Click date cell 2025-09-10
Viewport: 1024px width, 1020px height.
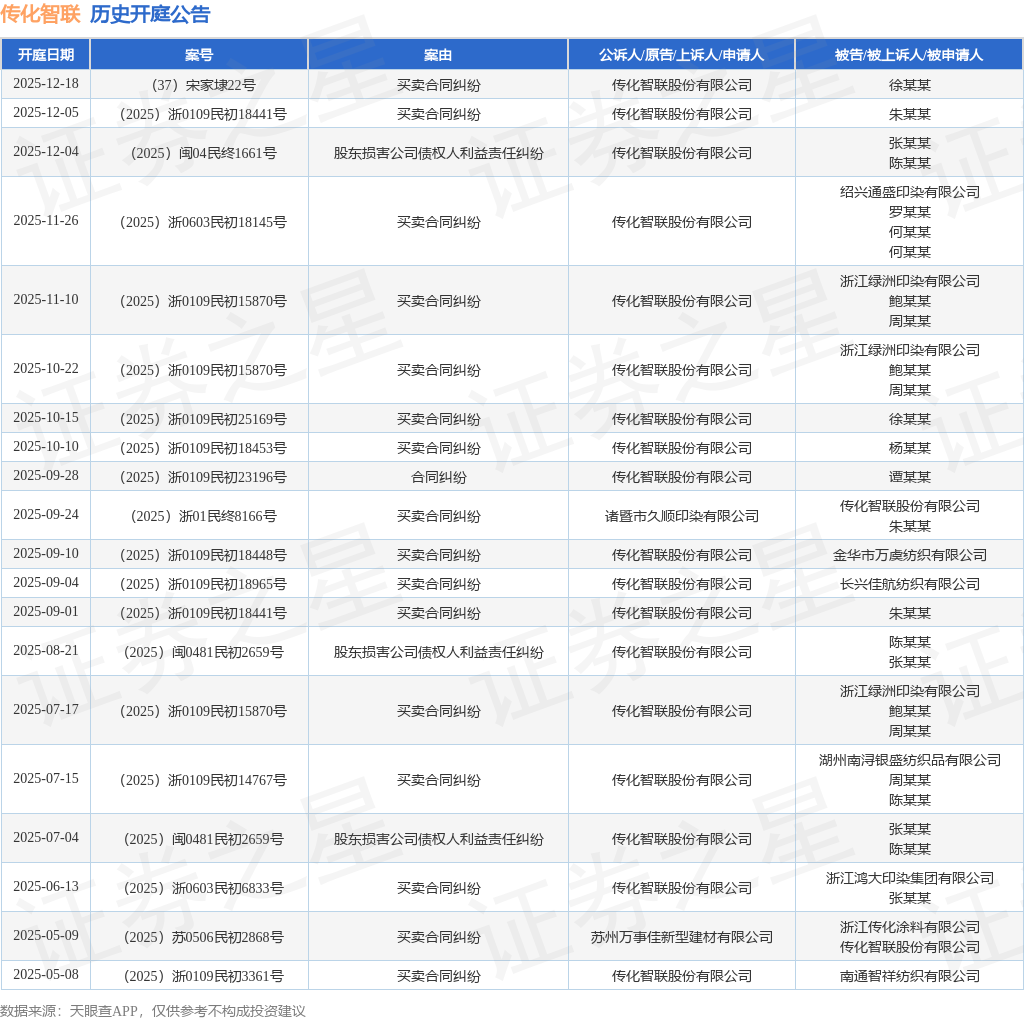point(46,554)
